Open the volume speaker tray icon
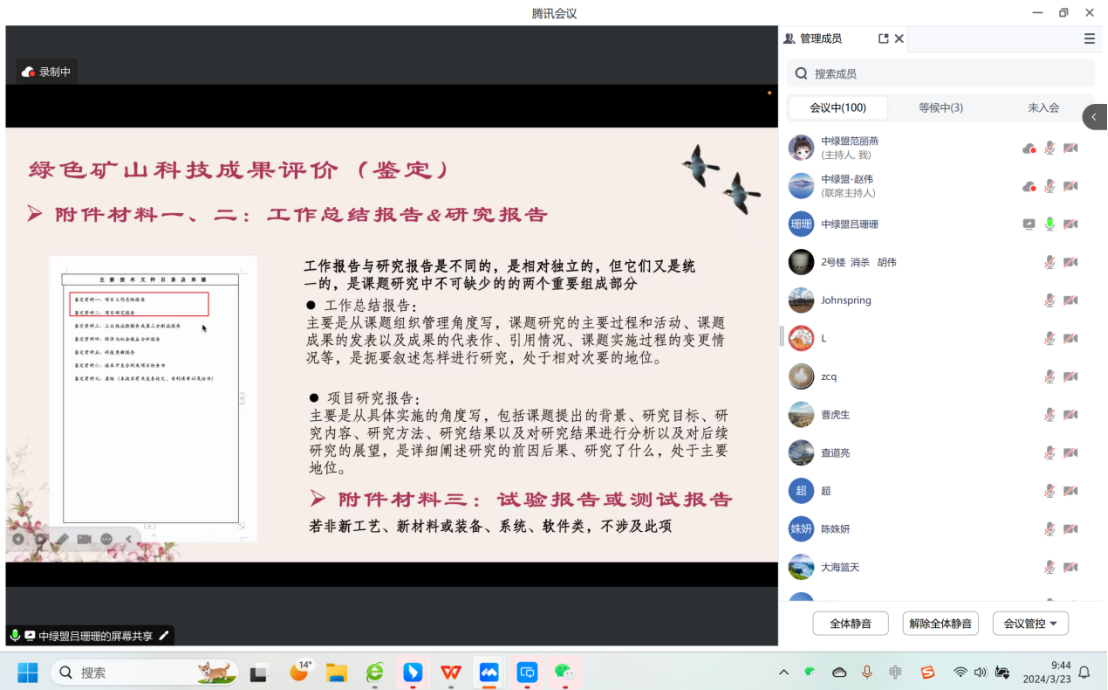This screenshot has width=1108, height=690. 980,672
